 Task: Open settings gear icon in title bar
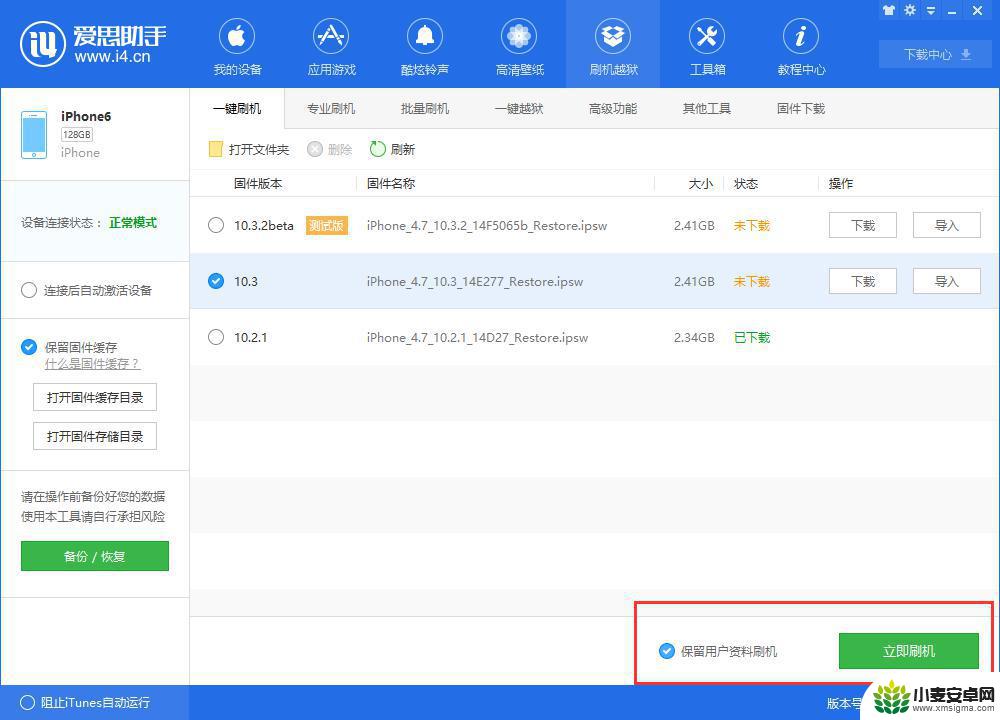[x=910, y=10]
